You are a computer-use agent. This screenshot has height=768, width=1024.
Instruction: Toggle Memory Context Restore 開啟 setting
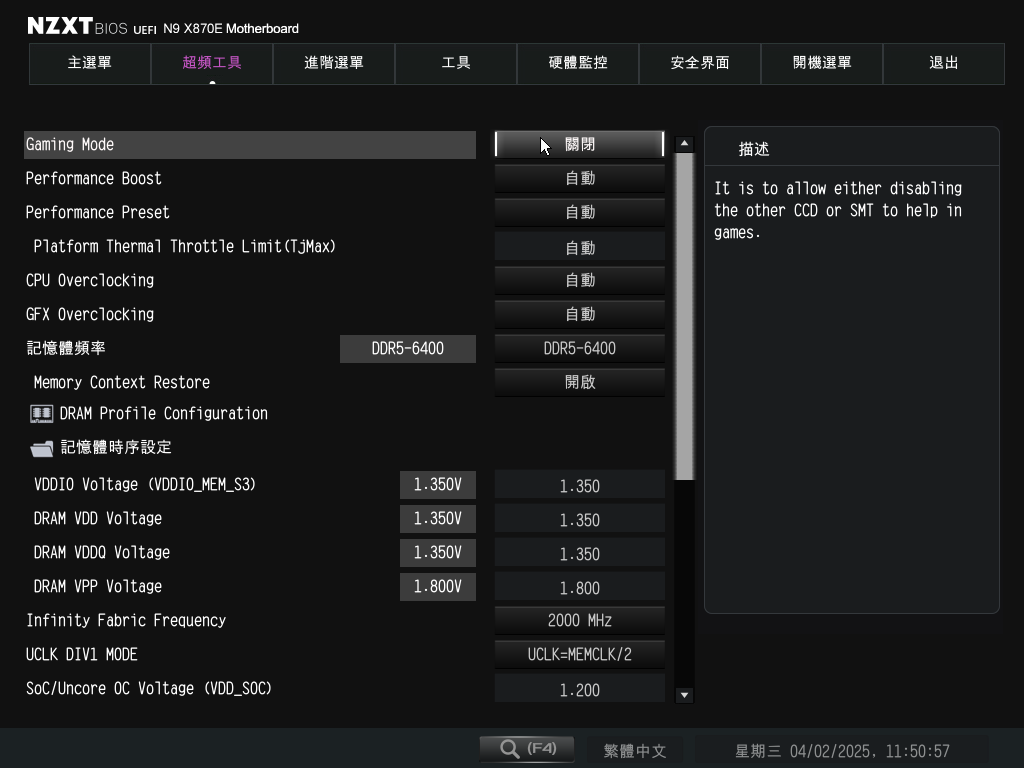(x=580, y=382)
